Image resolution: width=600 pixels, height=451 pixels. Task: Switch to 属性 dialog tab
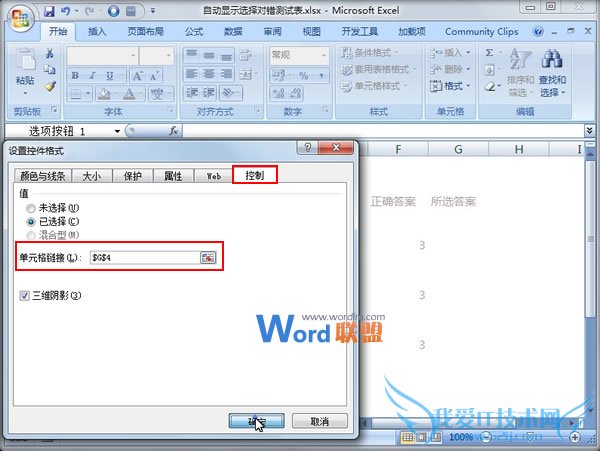click(x=173, y=176)
